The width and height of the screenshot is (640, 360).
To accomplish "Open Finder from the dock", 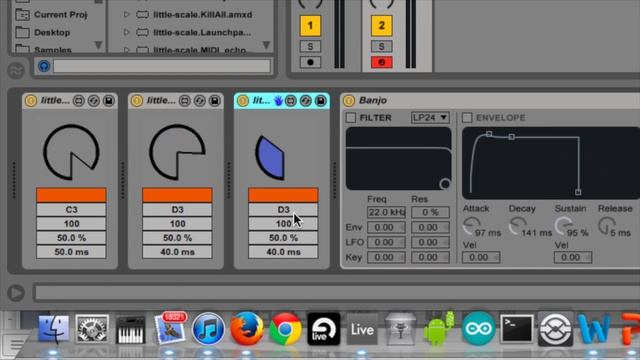I will point(53,329).
